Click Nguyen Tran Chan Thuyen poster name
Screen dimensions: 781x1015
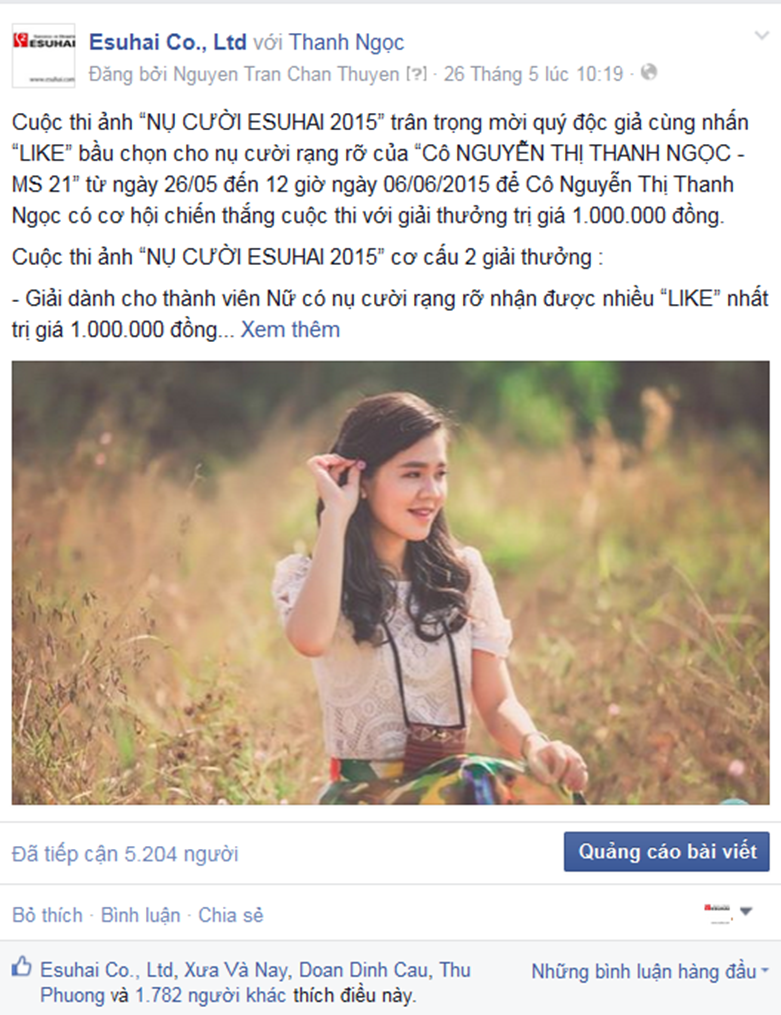(x=286, y=74)
